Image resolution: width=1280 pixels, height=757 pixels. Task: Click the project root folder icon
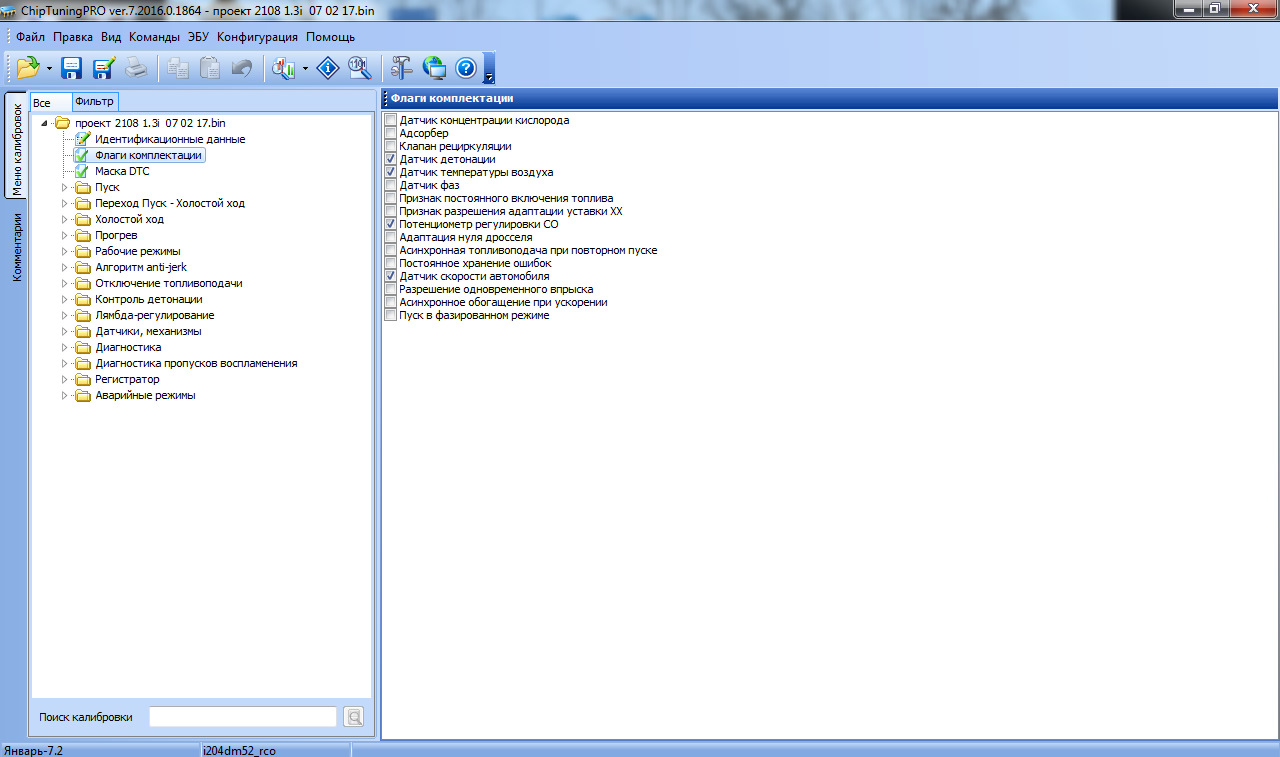[x=63, y=123]
